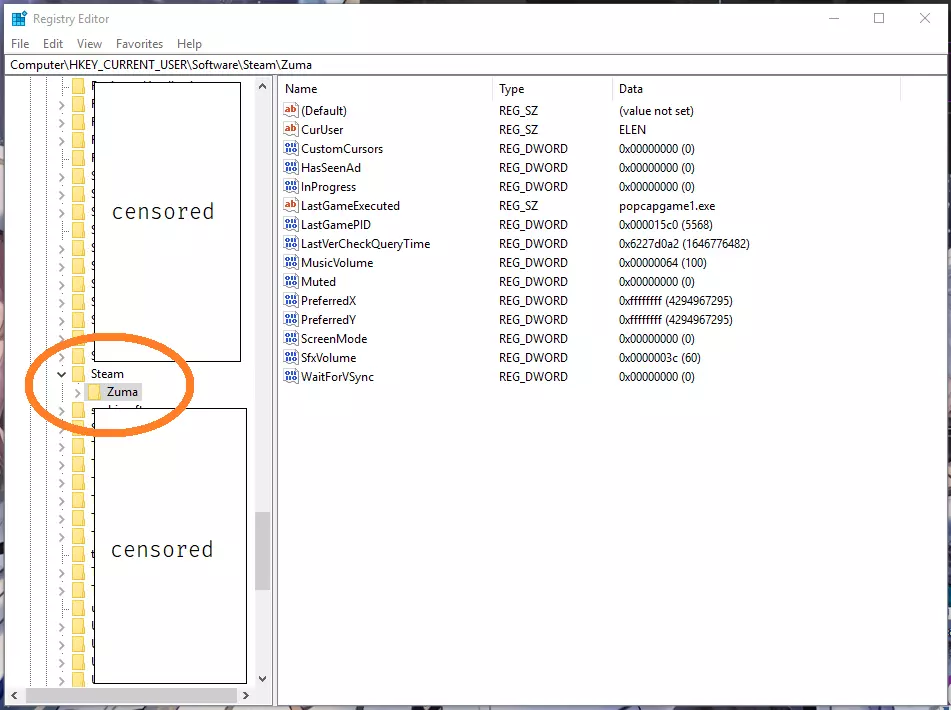Image resolution: width=951 pixels, height=710 pixels.
Task: Click the DWORD icon beside ScreenMode
Action: 291,338
